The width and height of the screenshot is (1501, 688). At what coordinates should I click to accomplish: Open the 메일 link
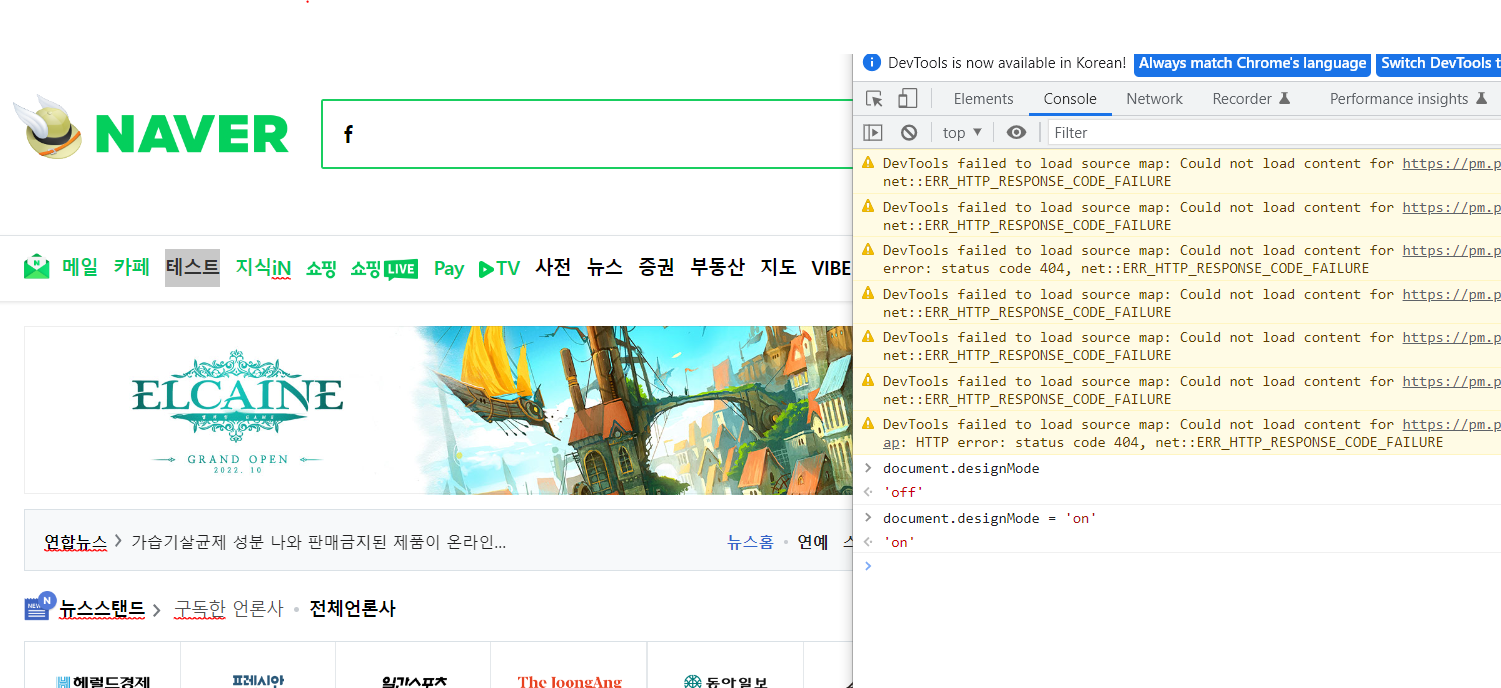(80, 267)
